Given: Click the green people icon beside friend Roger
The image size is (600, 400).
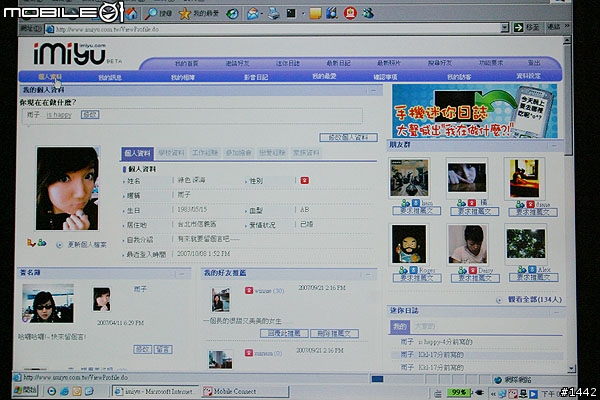Looking at the screenshot, I should (x=403, y=270).
